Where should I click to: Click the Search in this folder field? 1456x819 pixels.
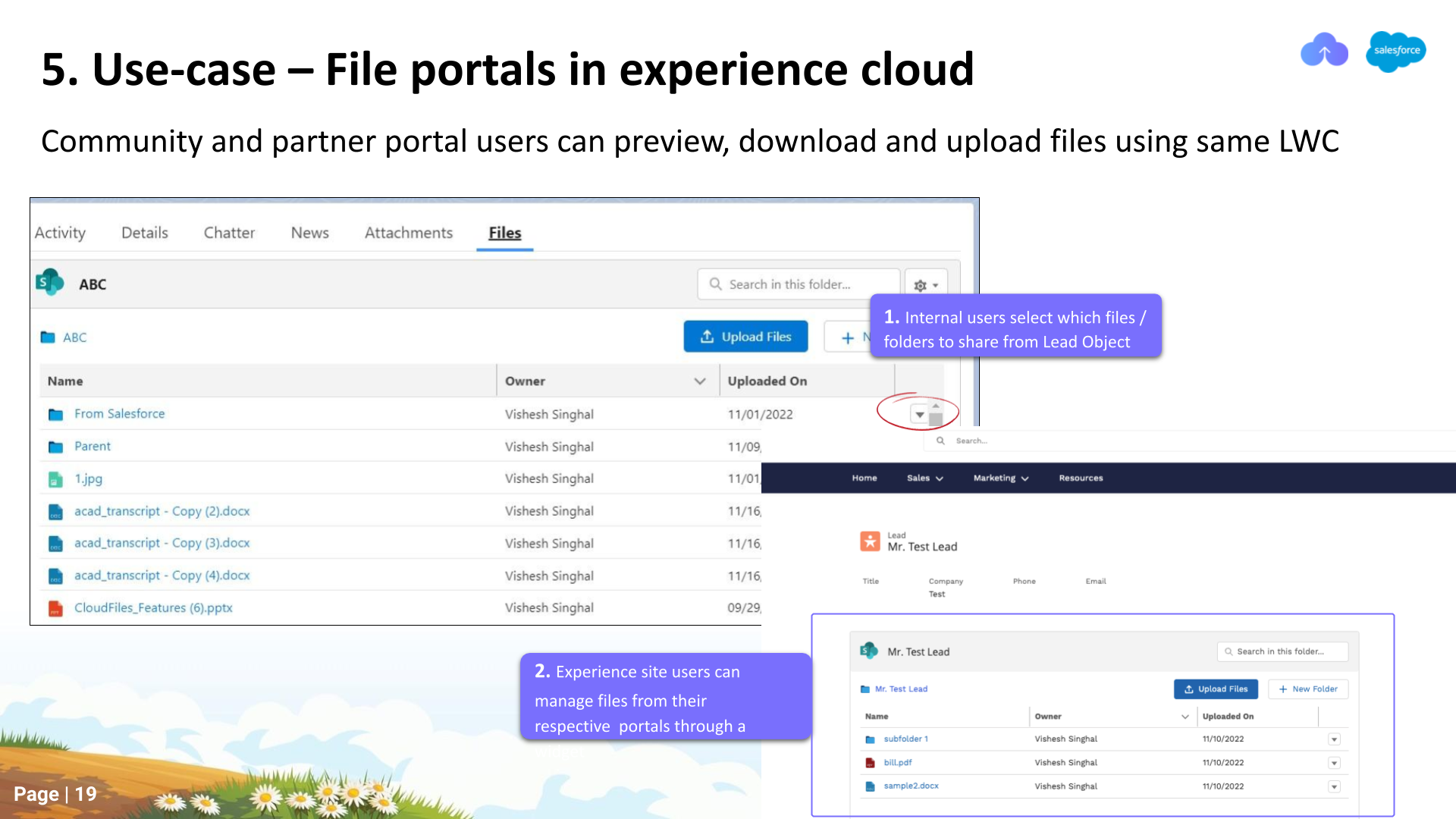tap(798, 284)
